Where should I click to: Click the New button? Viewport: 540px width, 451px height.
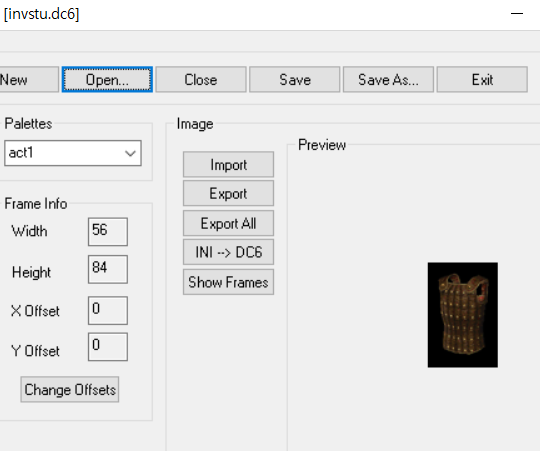point(29,80)
